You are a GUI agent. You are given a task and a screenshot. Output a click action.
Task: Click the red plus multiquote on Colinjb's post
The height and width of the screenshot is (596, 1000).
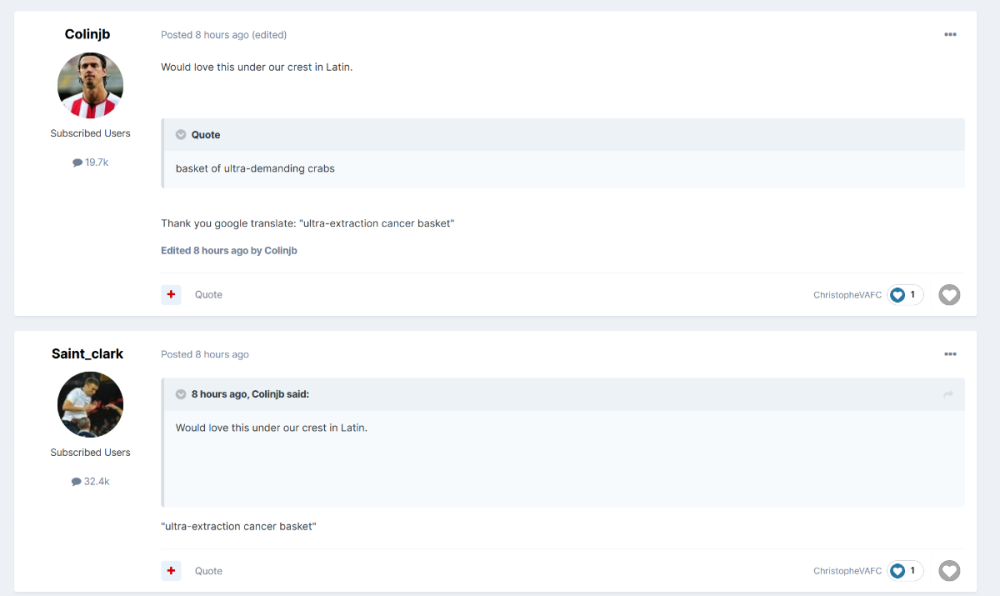pos(171,294)
